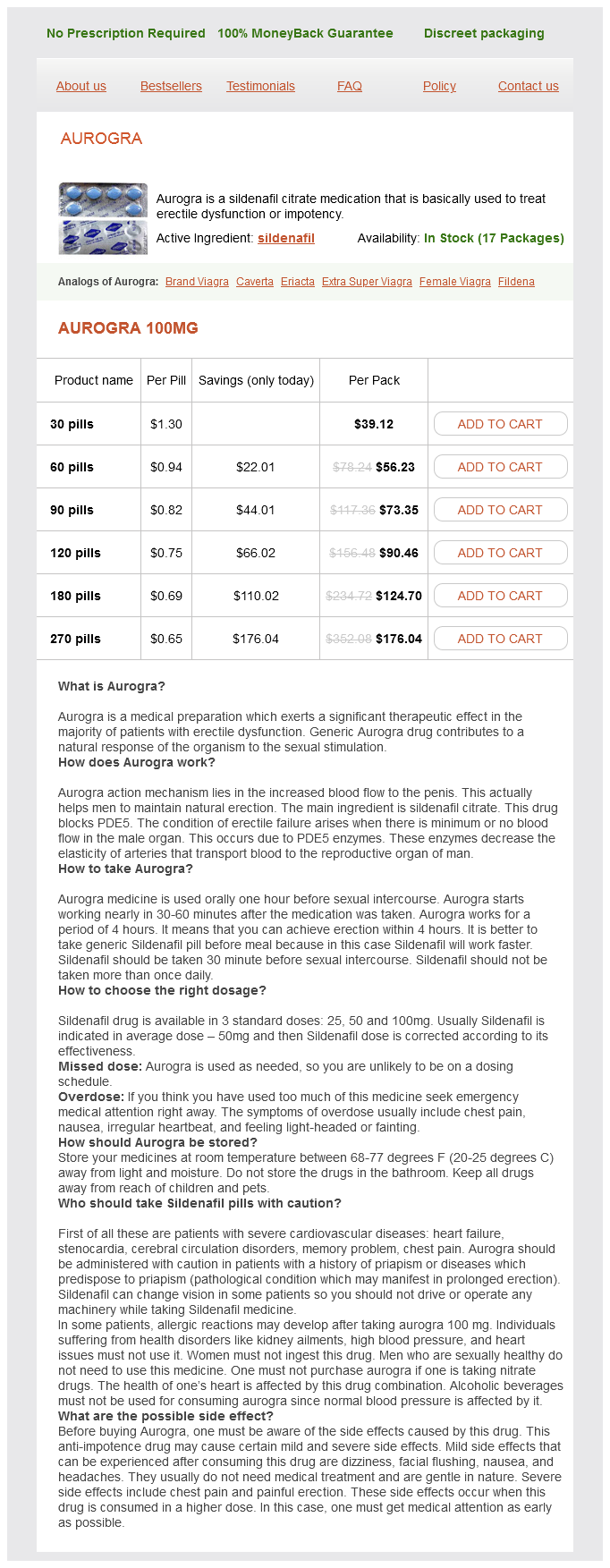The image size is (610, 1568).
Task: Open the Fildena analog link
Action: (x=516, y=282)
